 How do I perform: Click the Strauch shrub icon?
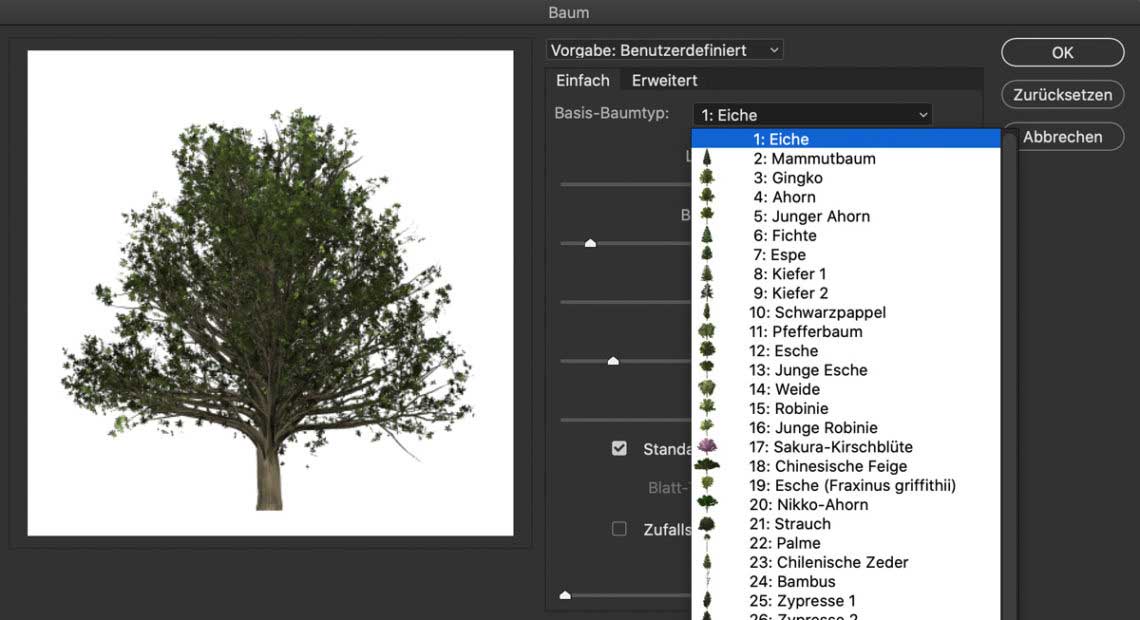(x=707, y=524)
